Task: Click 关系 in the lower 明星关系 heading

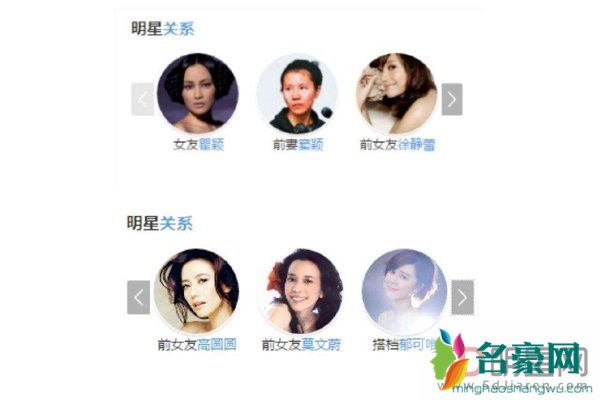Action: [176, 223]
